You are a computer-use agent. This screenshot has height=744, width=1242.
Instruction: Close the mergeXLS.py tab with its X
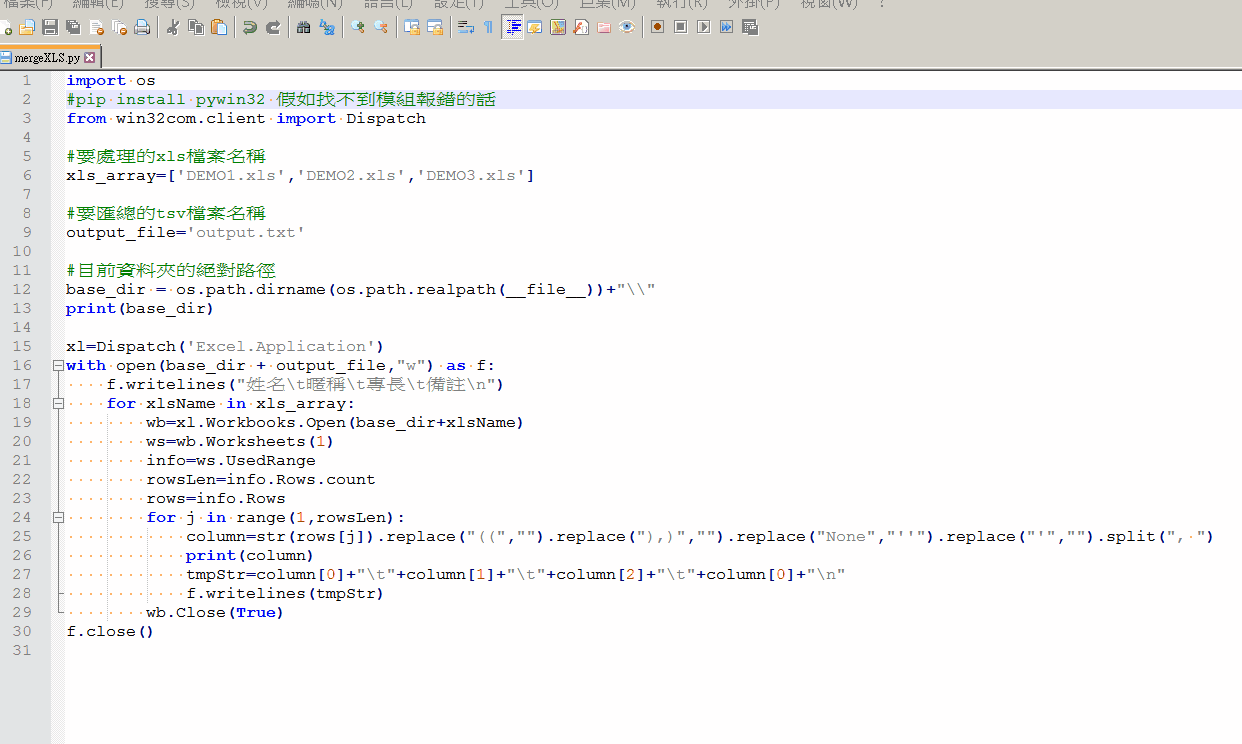pyautogui.click(x=90, y=58)
